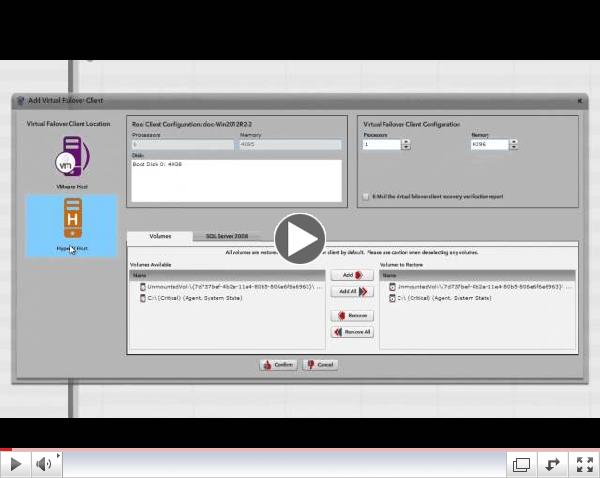Screen dimensions: 600x478
Task: Decrease the failover client Memory value
Action: pyautogui.click(x=514, y=147)
